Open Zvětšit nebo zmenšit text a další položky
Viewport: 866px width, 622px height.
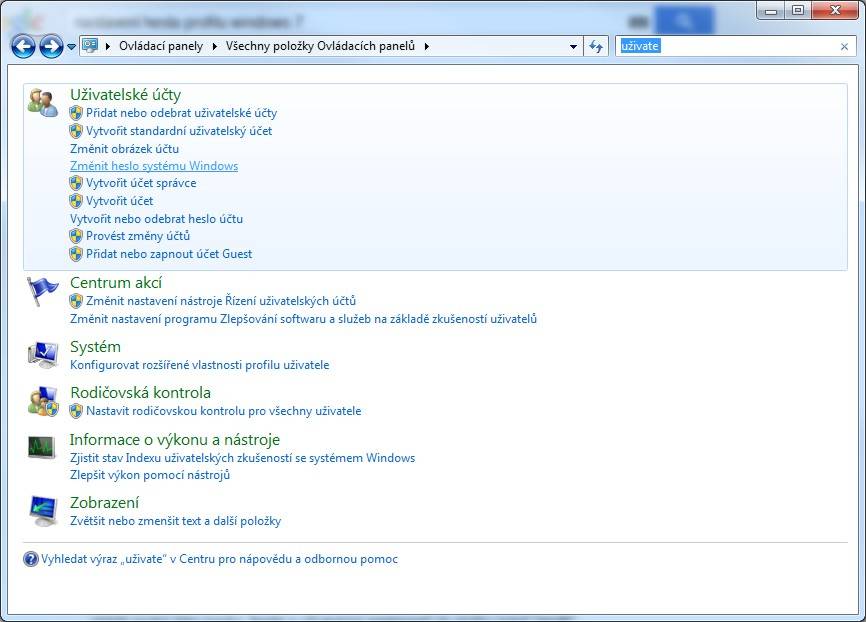coord(176,521)
